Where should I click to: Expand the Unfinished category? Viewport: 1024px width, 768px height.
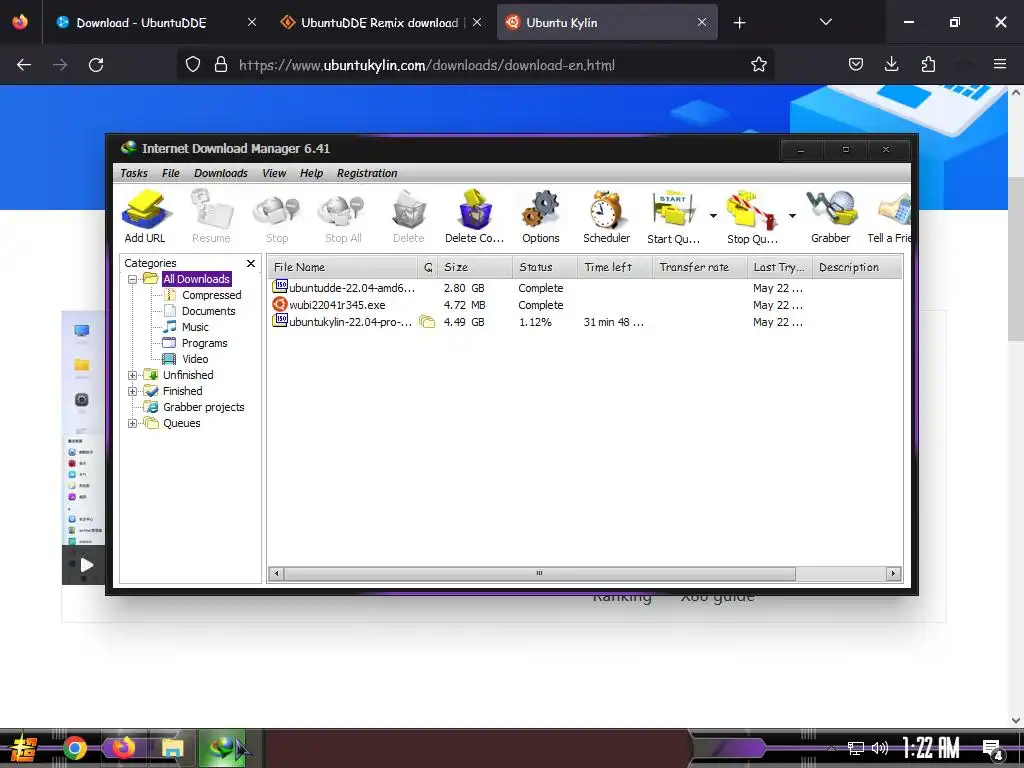coord(132,375)
